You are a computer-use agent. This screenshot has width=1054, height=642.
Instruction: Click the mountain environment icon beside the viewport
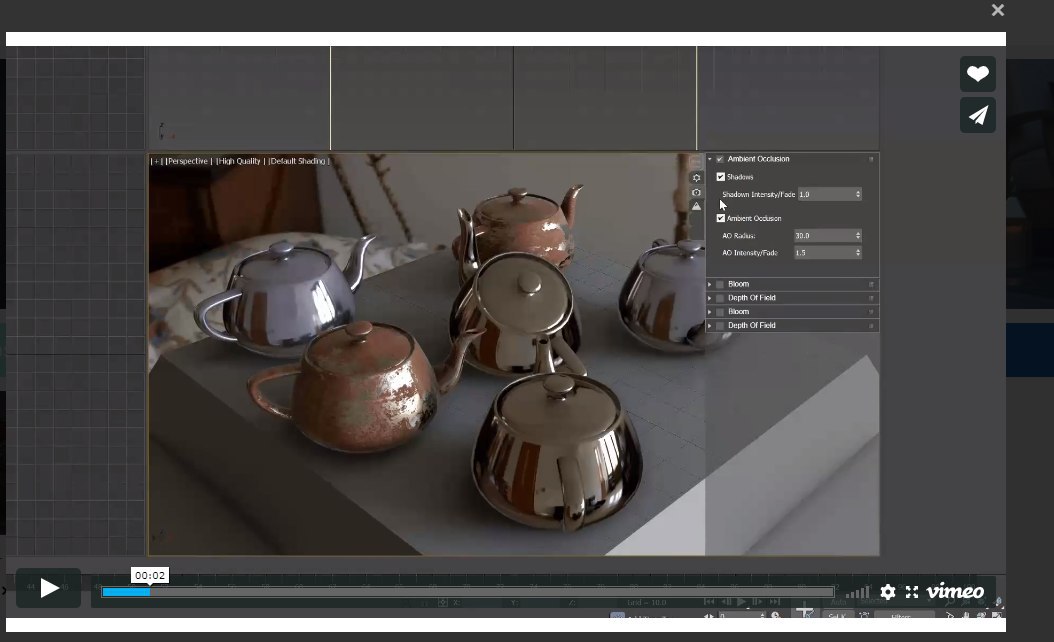[696, 206]
